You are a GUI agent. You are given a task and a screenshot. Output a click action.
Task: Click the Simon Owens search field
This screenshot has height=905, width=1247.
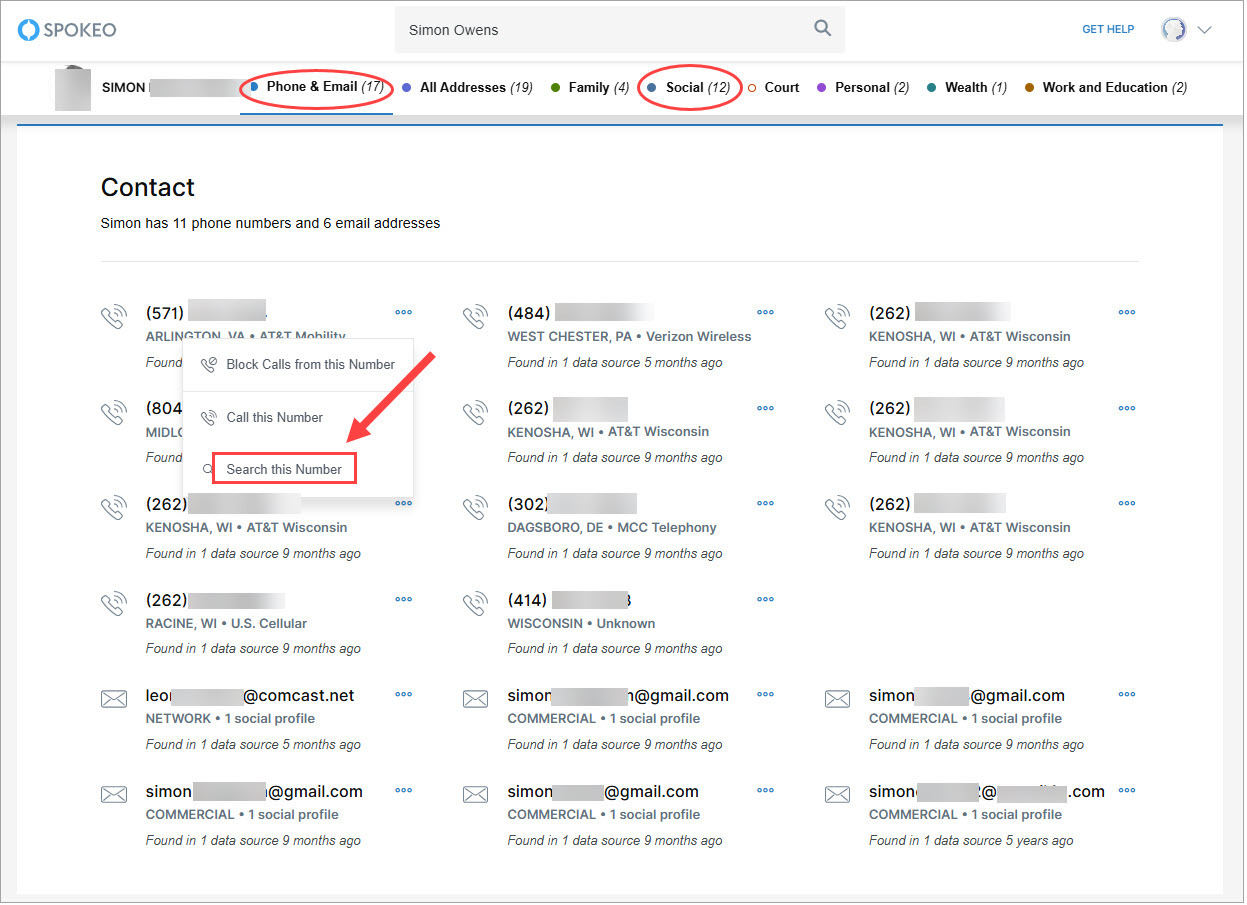click(605, 30)
